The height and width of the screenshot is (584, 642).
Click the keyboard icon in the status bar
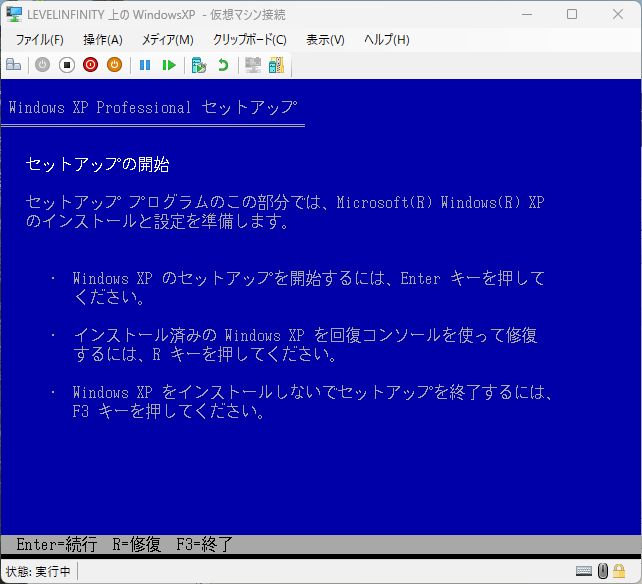tap(583, 571)
